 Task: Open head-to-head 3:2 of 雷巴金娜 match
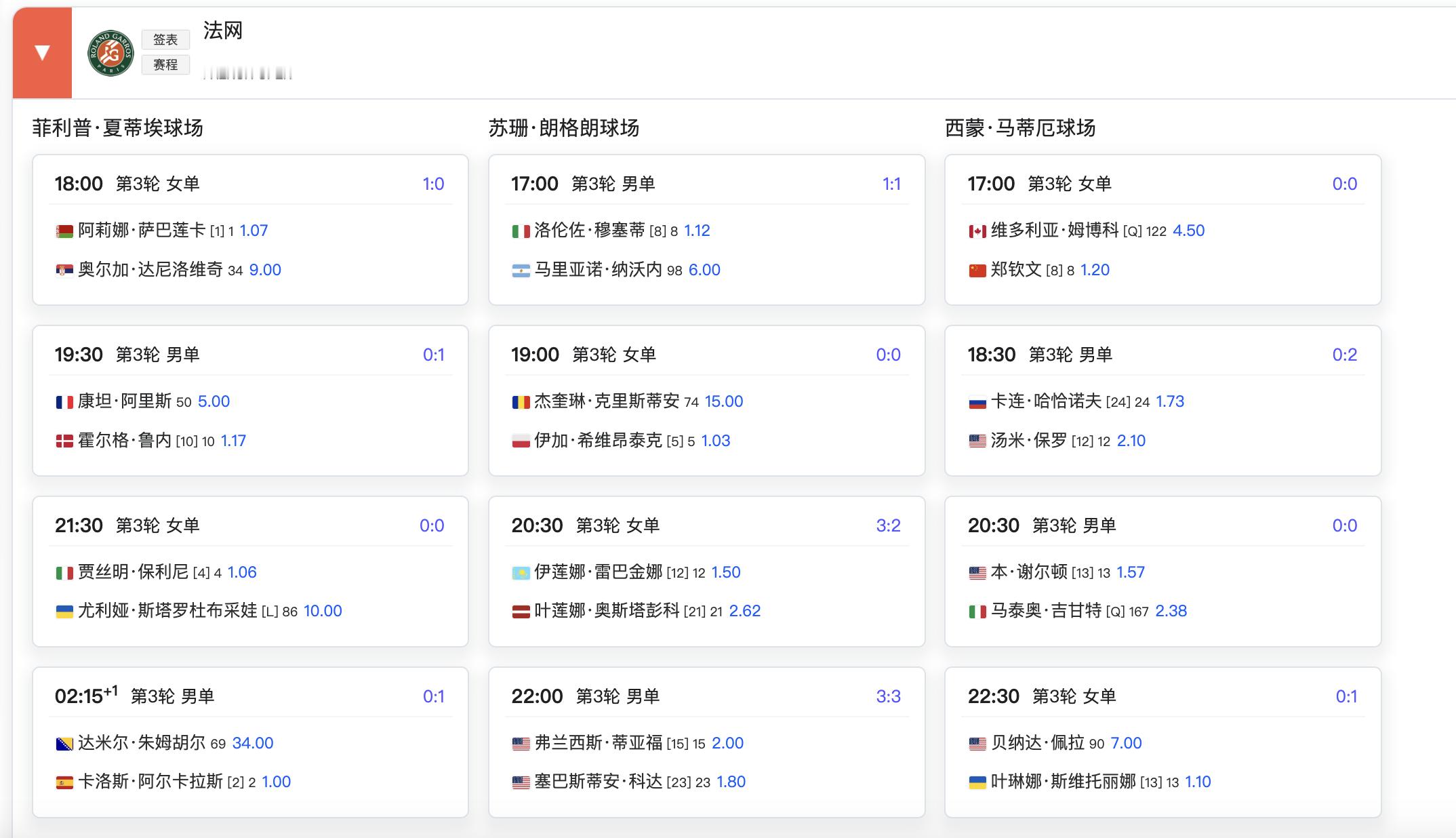pos(888,525)
